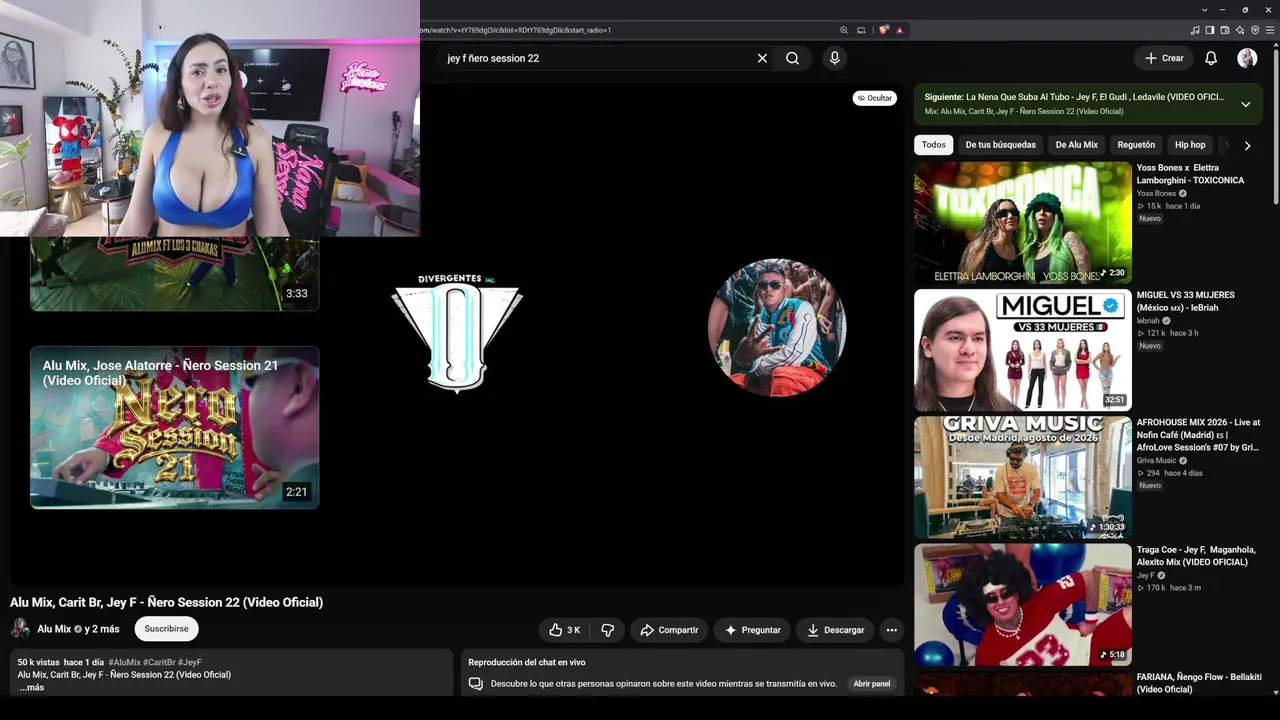Image resolution: width=1280 pixels, height=720 pixels.
Task: Toggle the browser sidebar panel icon
Action: click(1210, 30)
